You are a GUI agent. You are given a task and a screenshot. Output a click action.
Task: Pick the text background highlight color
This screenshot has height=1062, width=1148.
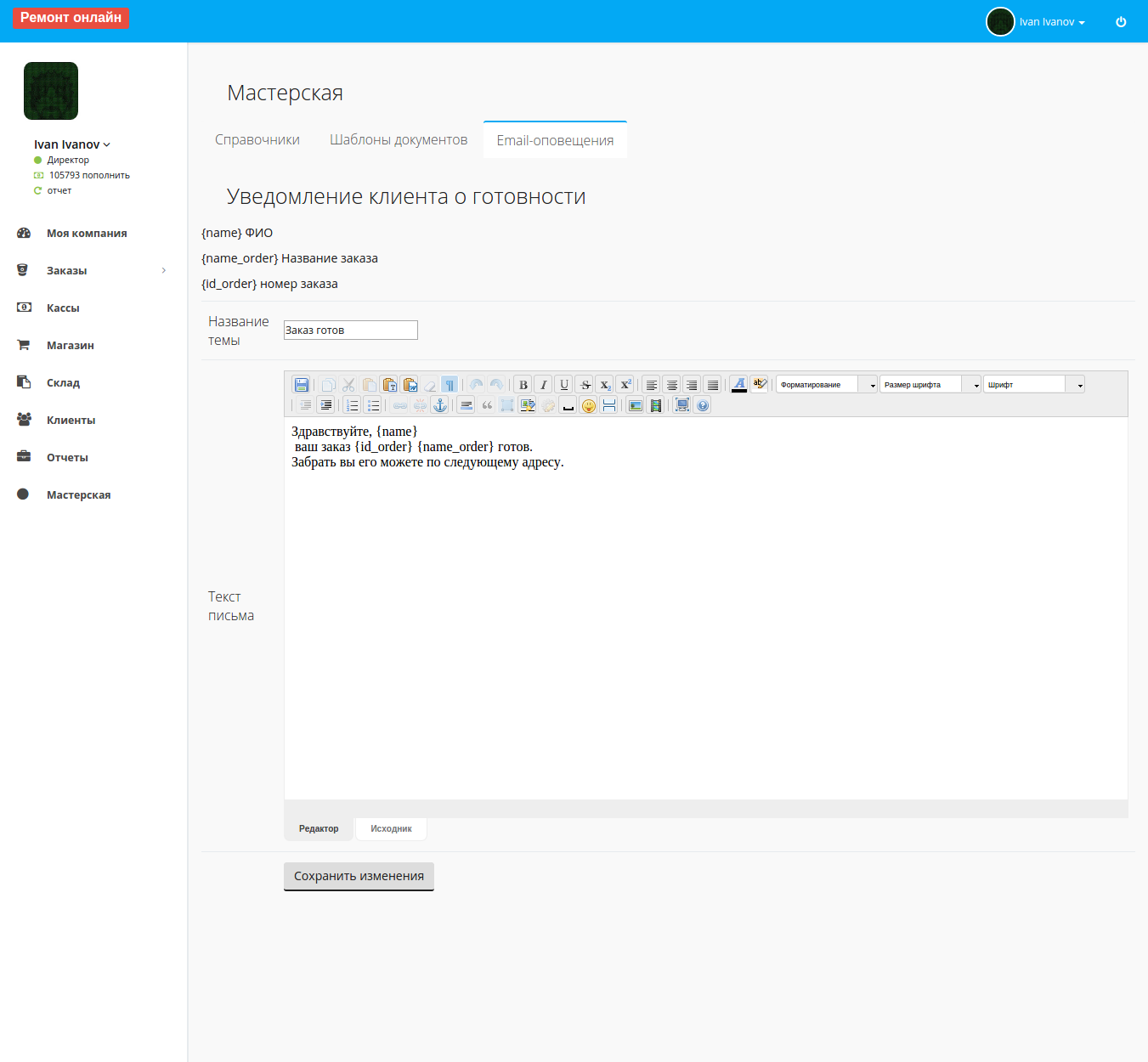click(x=760, y=385)
